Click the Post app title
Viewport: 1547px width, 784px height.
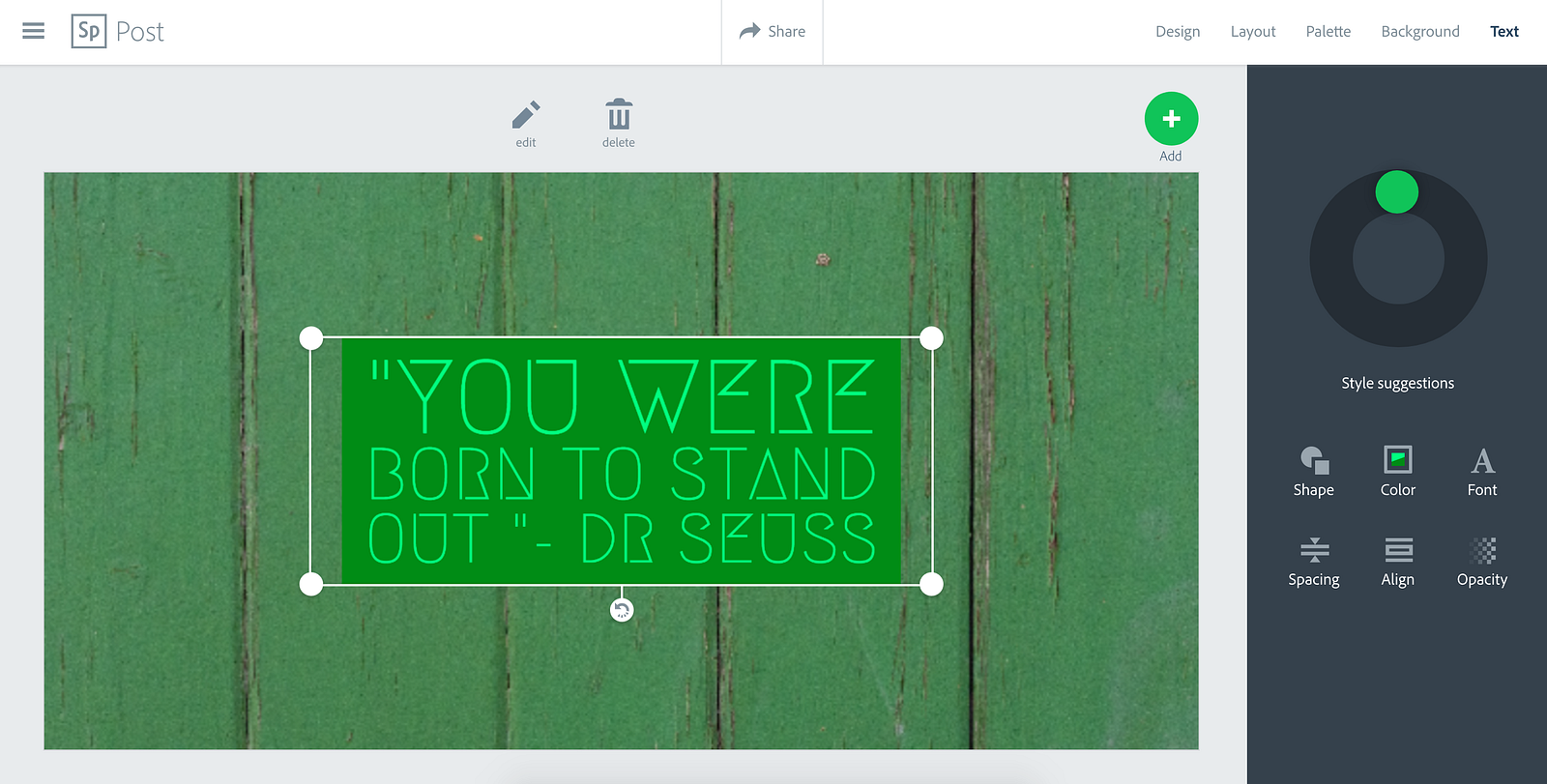[x=140, y=32]
